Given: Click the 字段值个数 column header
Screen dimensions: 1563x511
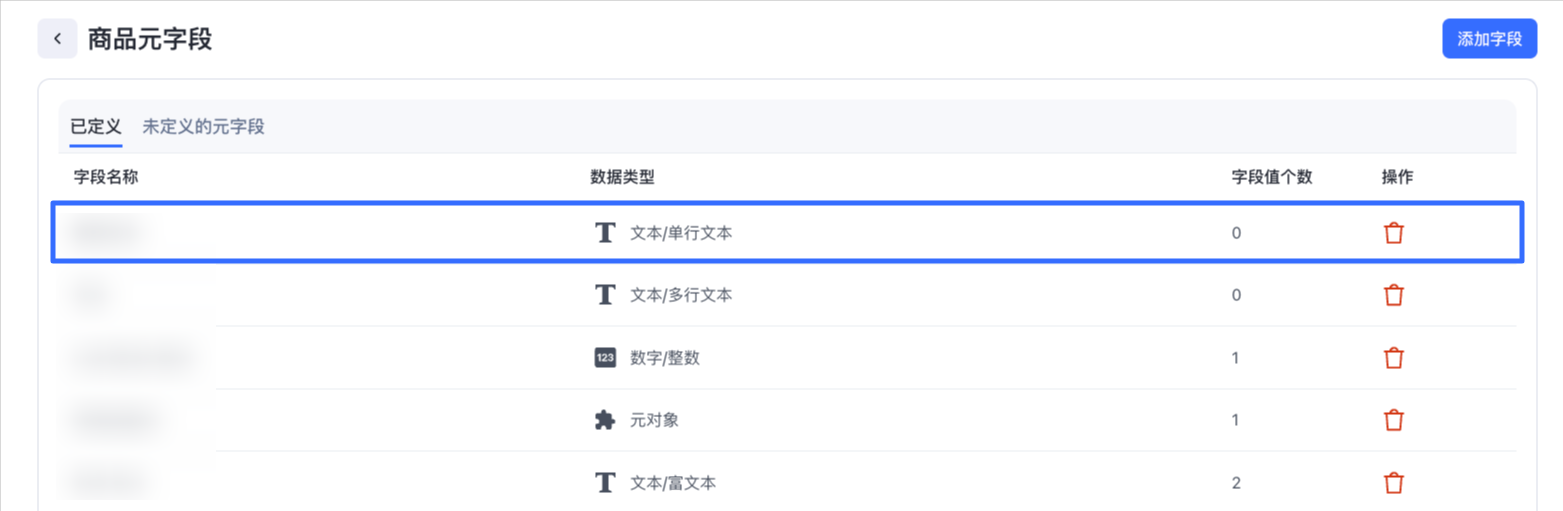Looking at the screenshot, I should pos(1271,178).
